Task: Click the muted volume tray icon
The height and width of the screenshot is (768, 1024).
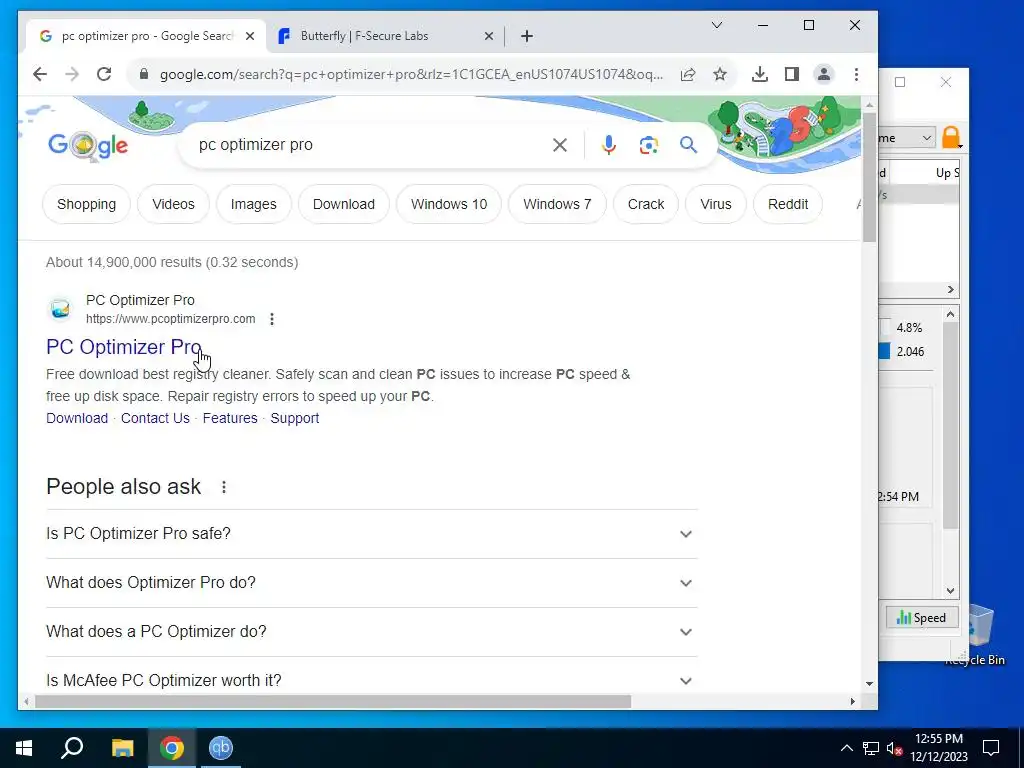Action: point(894,748)
